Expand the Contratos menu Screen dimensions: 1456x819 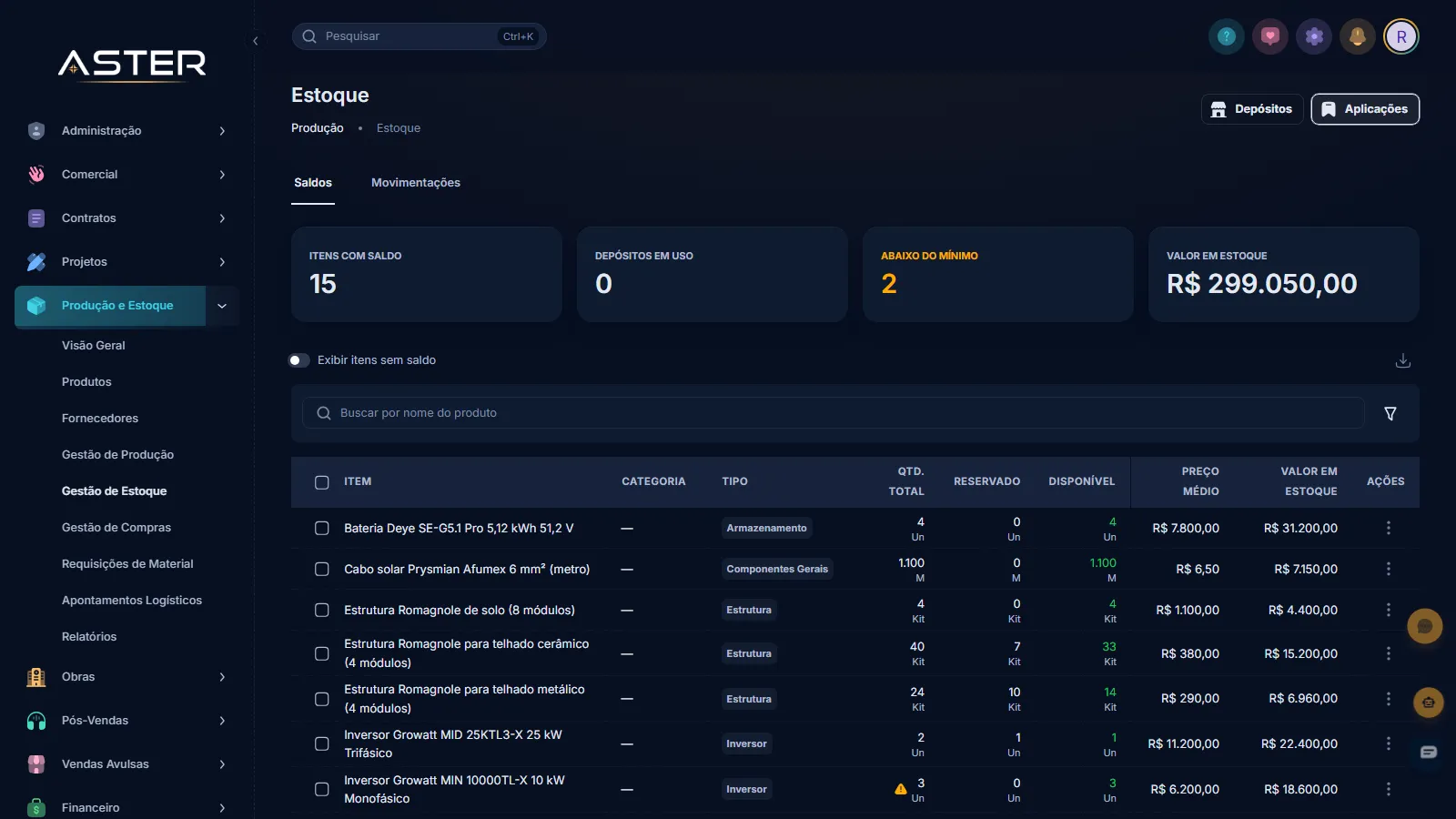[127, 218]
